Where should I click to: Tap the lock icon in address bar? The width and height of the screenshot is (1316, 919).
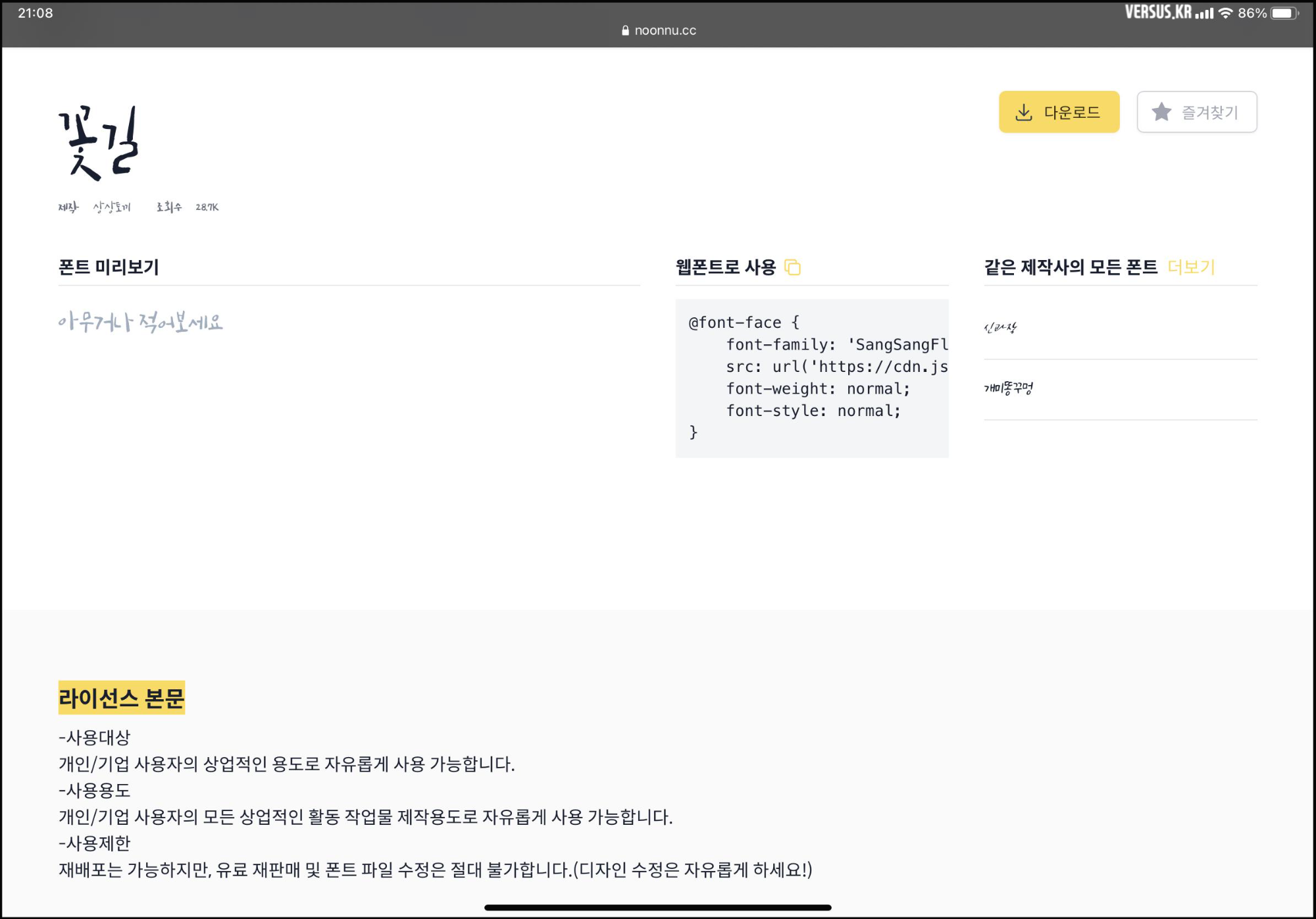[625, 30]
